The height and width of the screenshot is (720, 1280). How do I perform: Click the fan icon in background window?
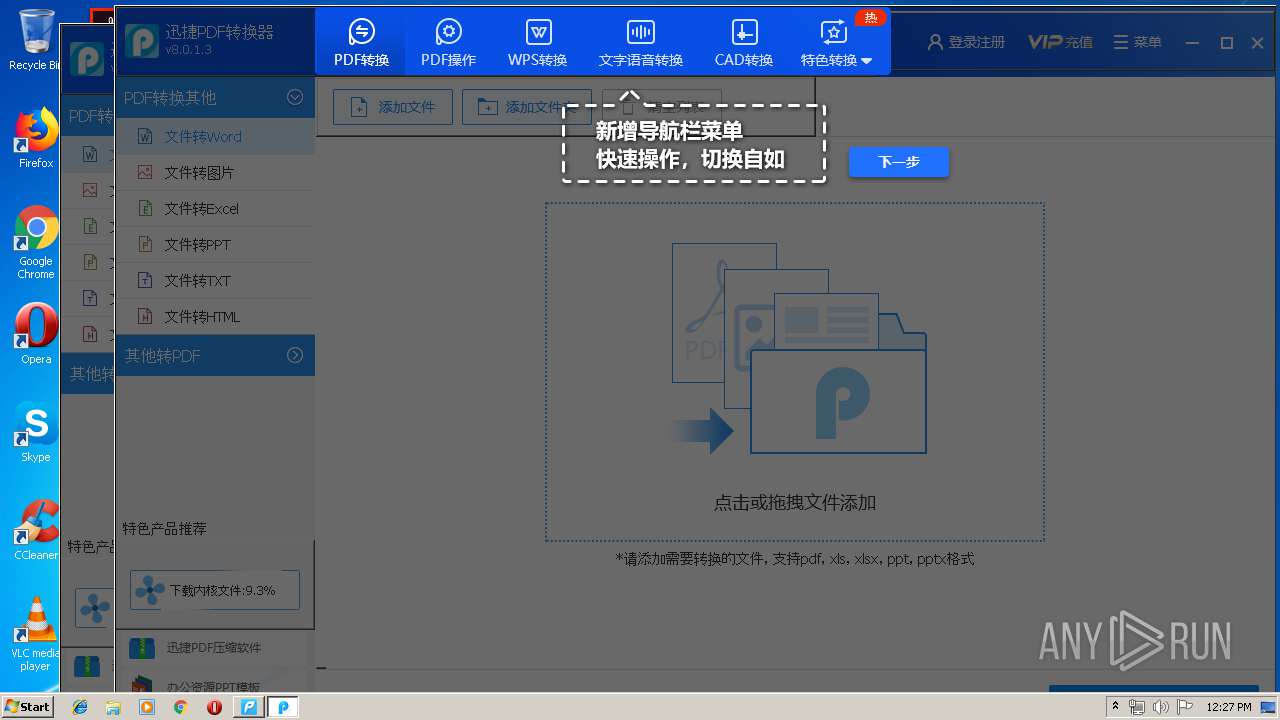point(95,606)
